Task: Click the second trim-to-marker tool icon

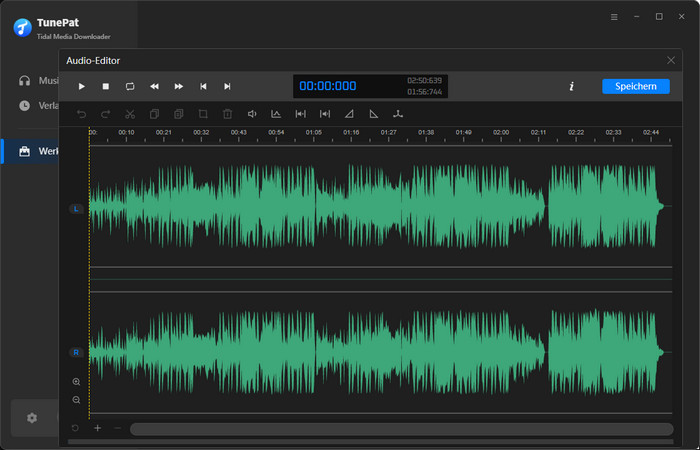Action: point(325,114)
